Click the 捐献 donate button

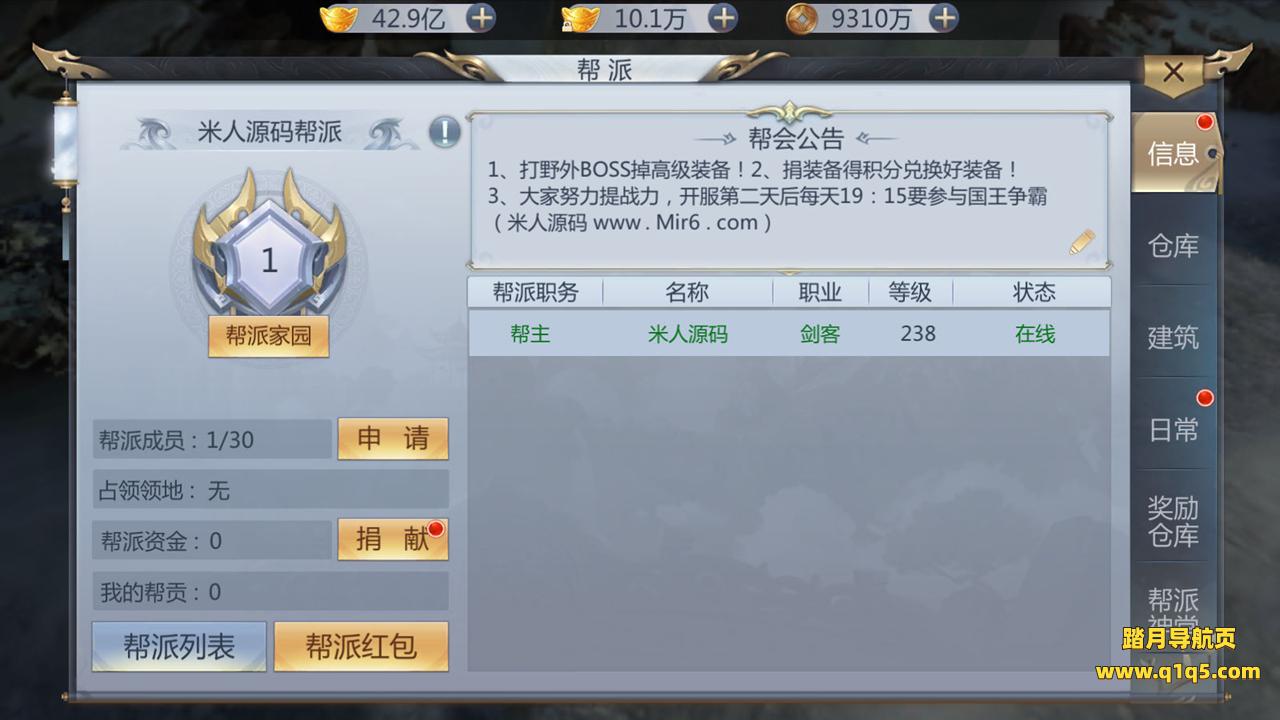tap(393, 540)
